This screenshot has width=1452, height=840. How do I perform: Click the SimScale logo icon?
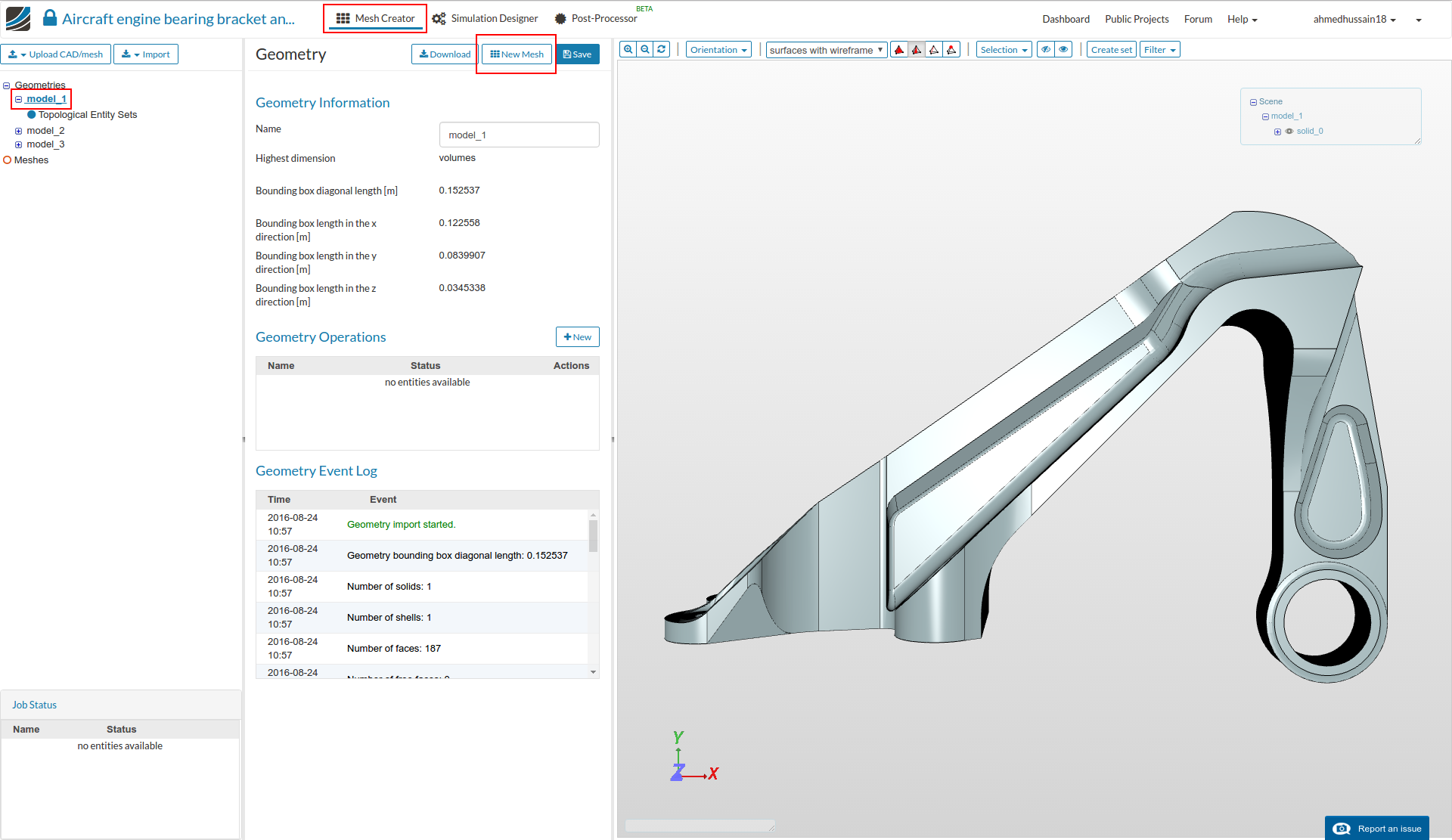pyautogui.click(x=18, y=18)
